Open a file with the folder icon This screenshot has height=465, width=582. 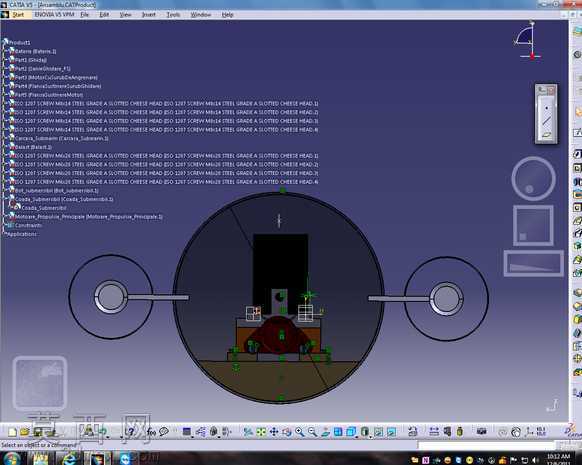coord(24,432)
